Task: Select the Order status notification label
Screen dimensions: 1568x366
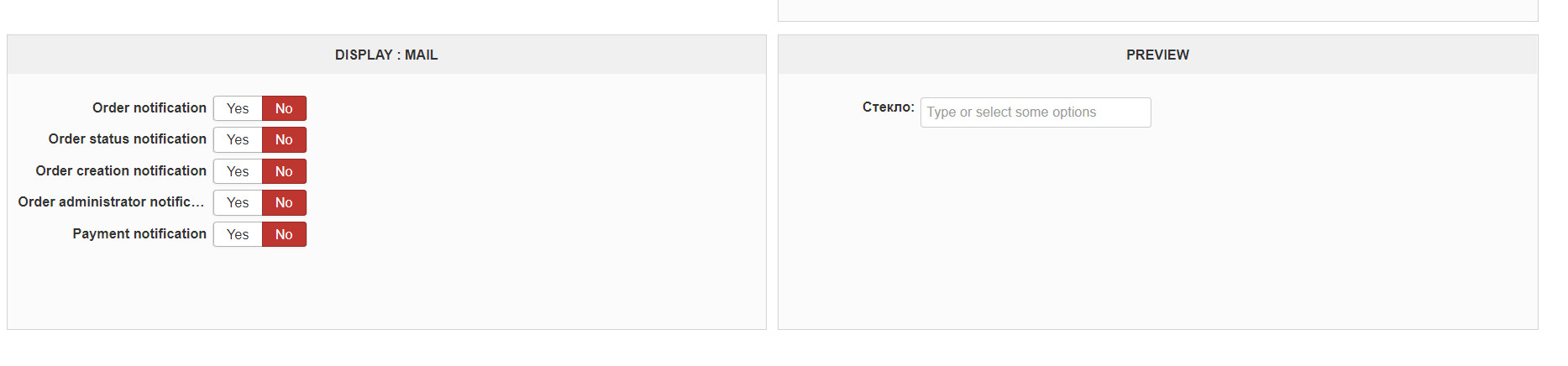Action: [x=128, y=139]
